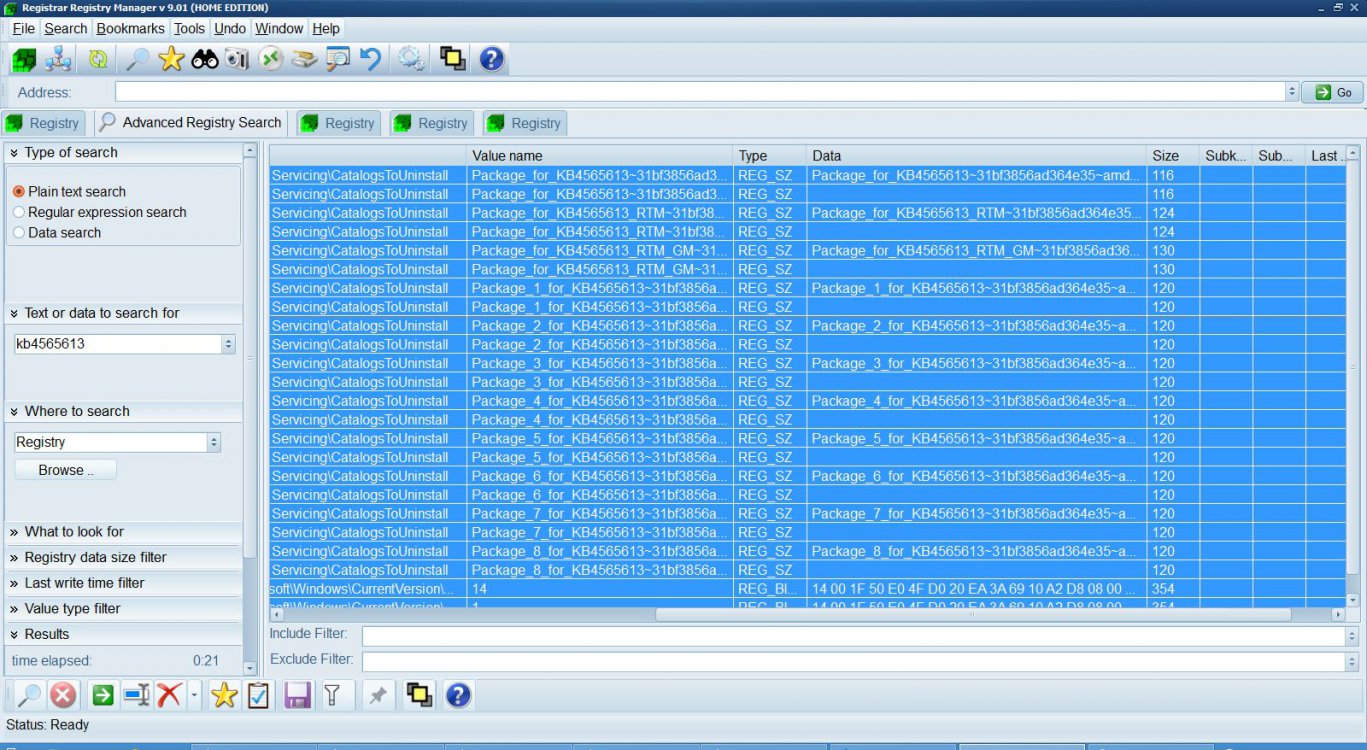This screenshot has height=750, width=1367.
Task: Click the camera snapshot icon
Action: pyautogui.click(x=237, y=59)
